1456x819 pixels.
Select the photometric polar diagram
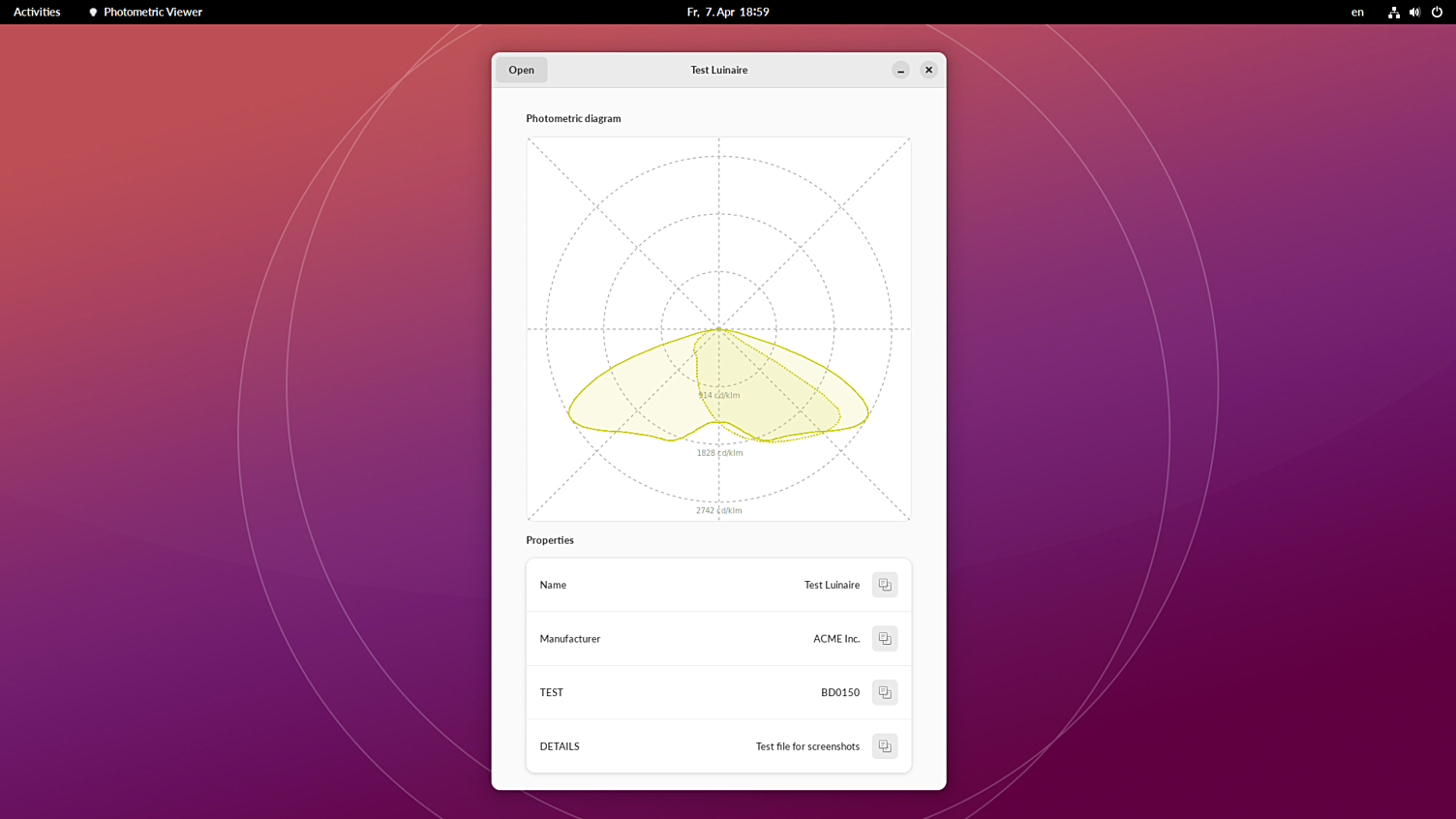[x=718, y=328]
